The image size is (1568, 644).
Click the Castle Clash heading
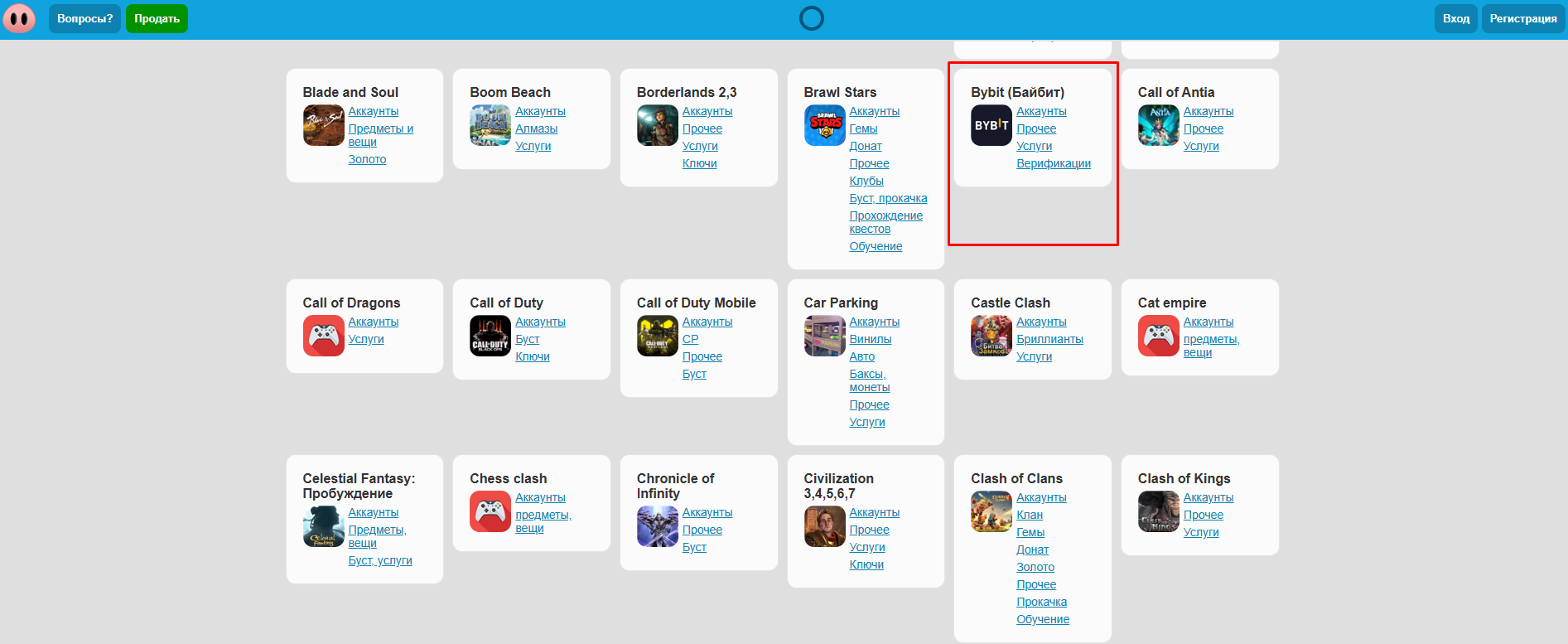1011,303
